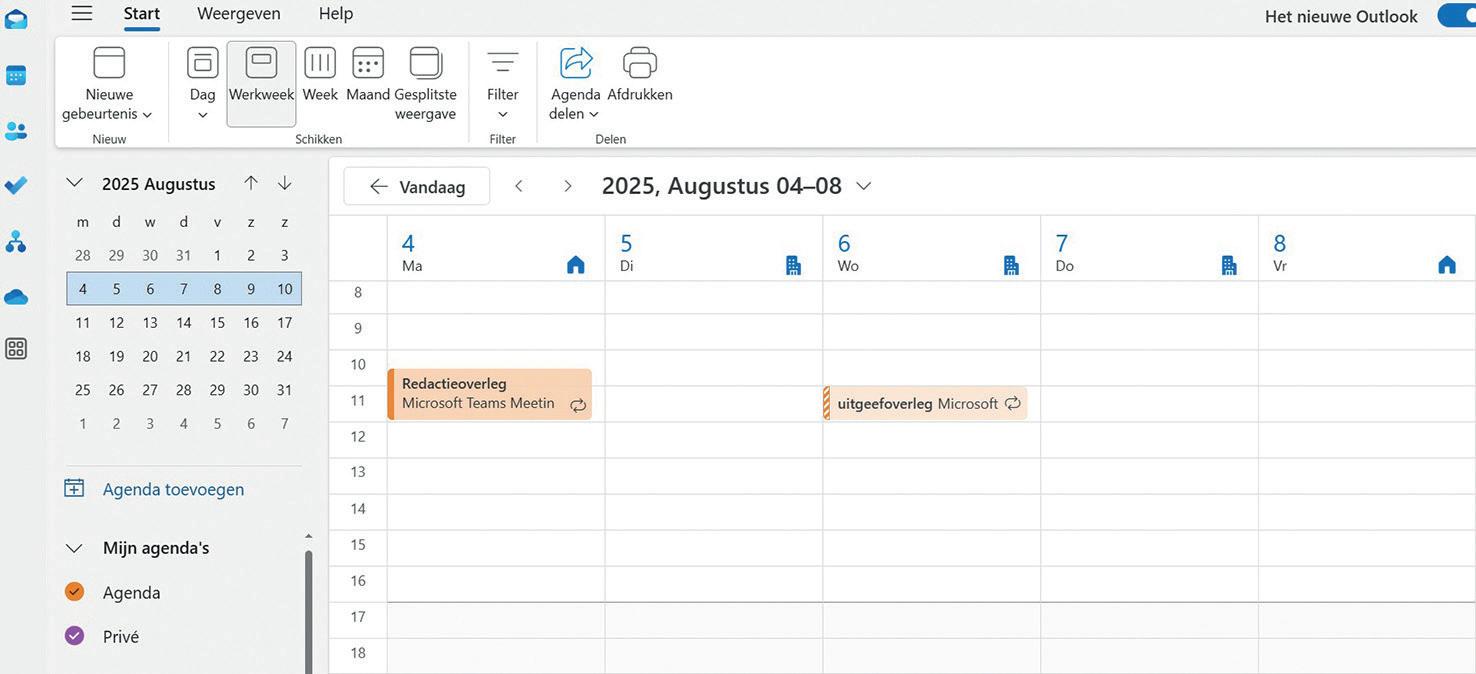Click the Afdrukken printer icon

point(640,63)
